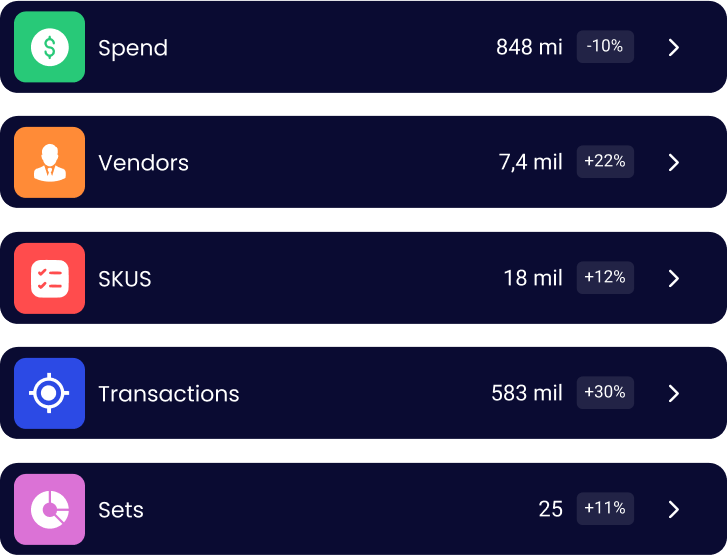Expand the Spend row chevron
This screenshot has width=727, height=555.
(674, 47)
